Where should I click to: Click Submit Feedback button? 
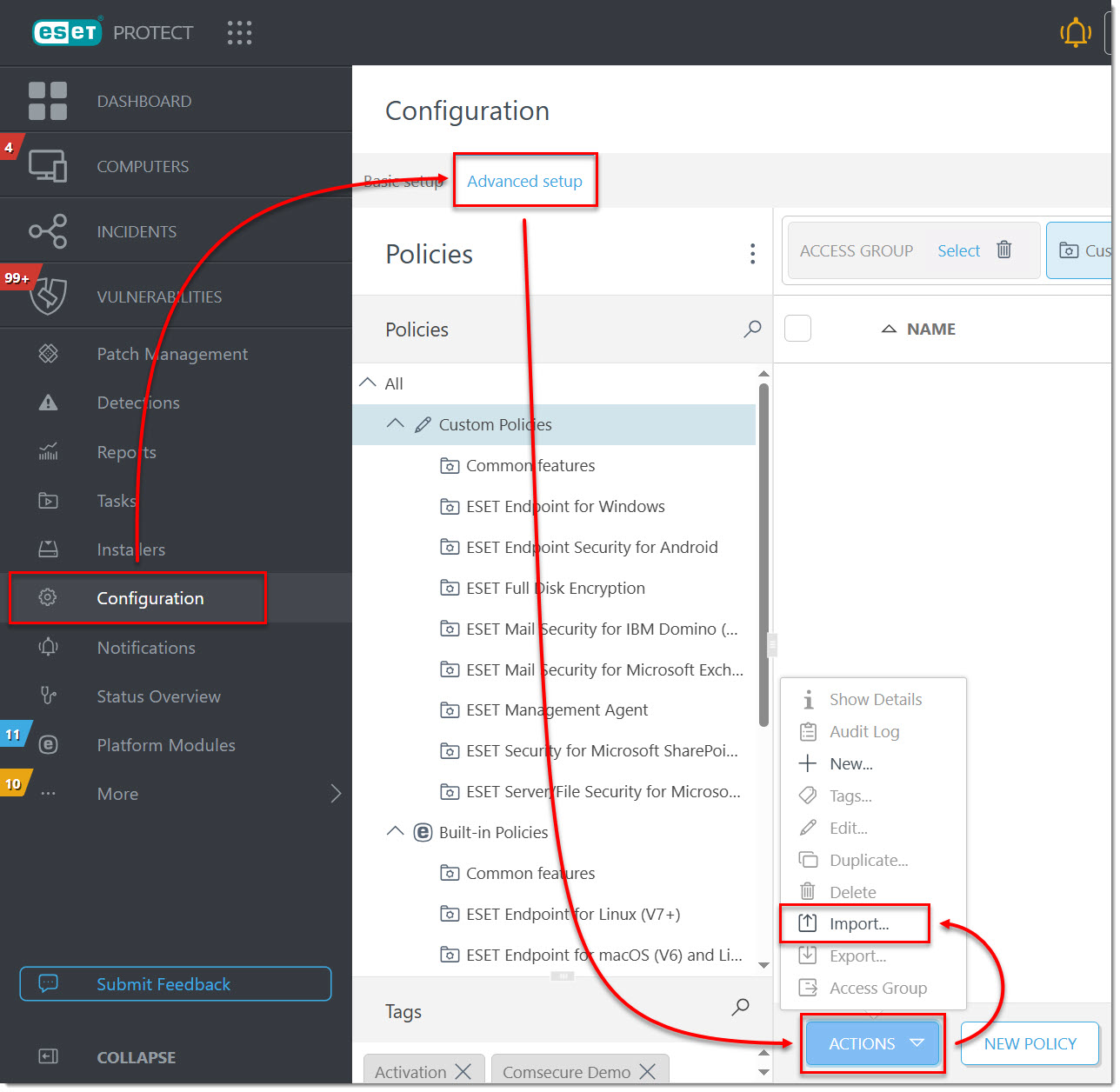(176, 984)
